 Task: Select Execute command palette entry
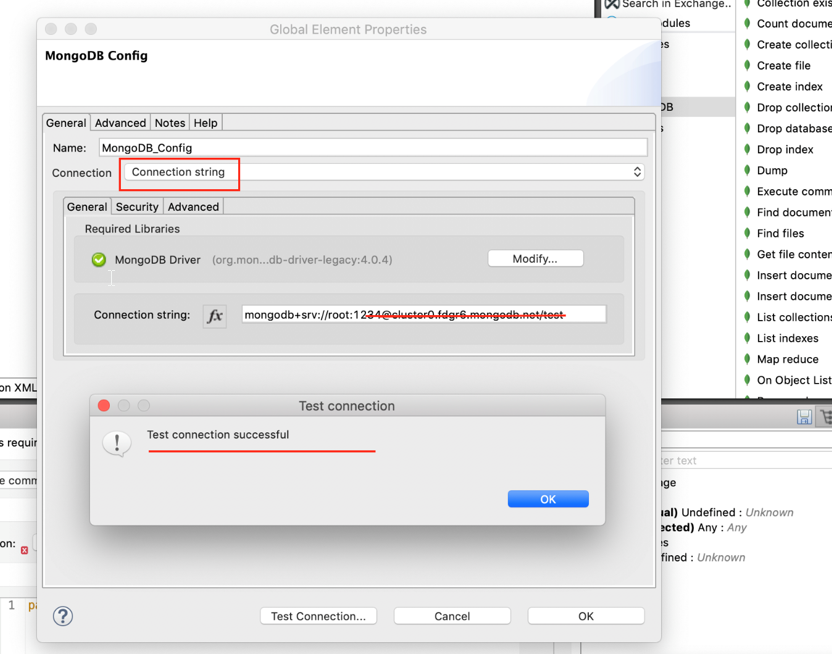point(794,191)
